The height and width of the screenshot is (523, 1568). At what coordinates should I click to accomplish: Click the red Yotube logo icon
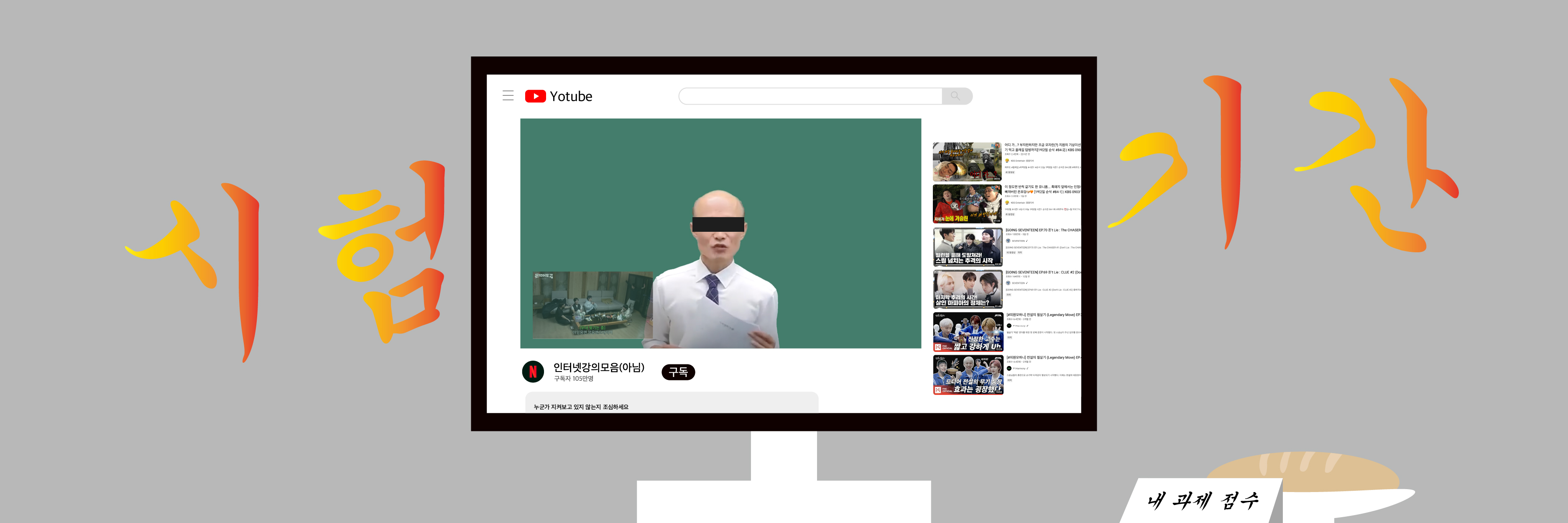coord(535,96)
